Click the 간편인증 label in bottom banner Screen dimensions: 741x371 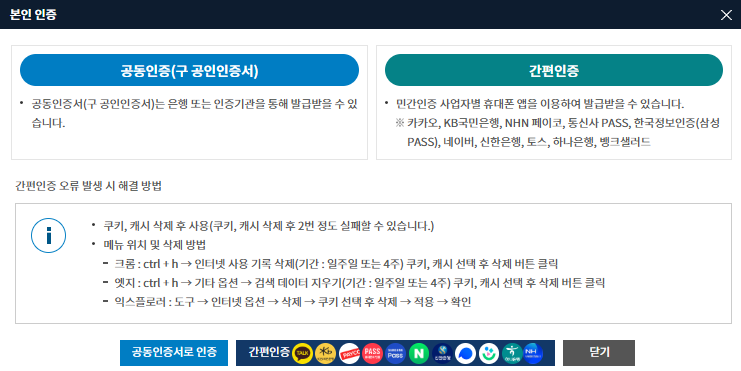click(x=269, y=352)
